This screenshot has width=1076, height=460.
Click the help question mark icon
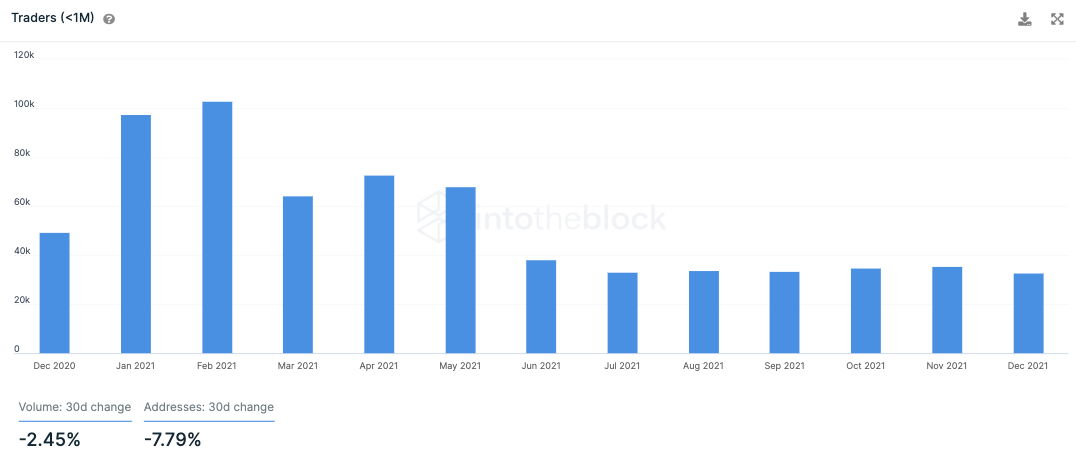click(x=108, y=19)
